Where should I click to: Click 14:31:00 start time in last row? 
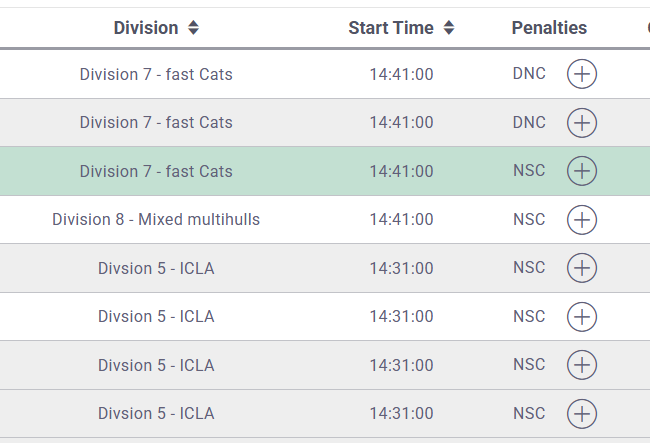[401, 413]
